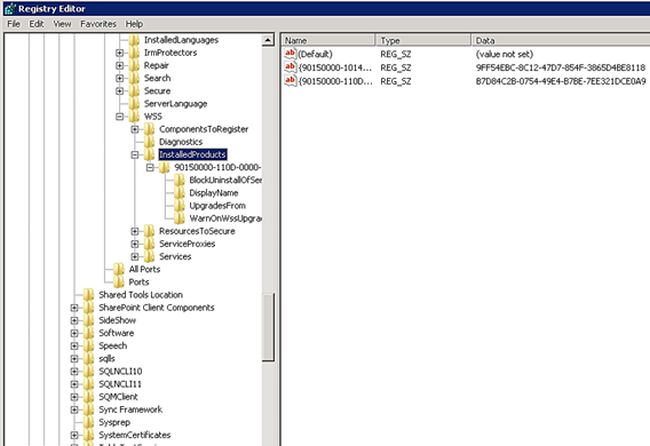This screenshot has height=446, width=650.
Task: Click the Repair folder icon
Action: click(134, 65)
